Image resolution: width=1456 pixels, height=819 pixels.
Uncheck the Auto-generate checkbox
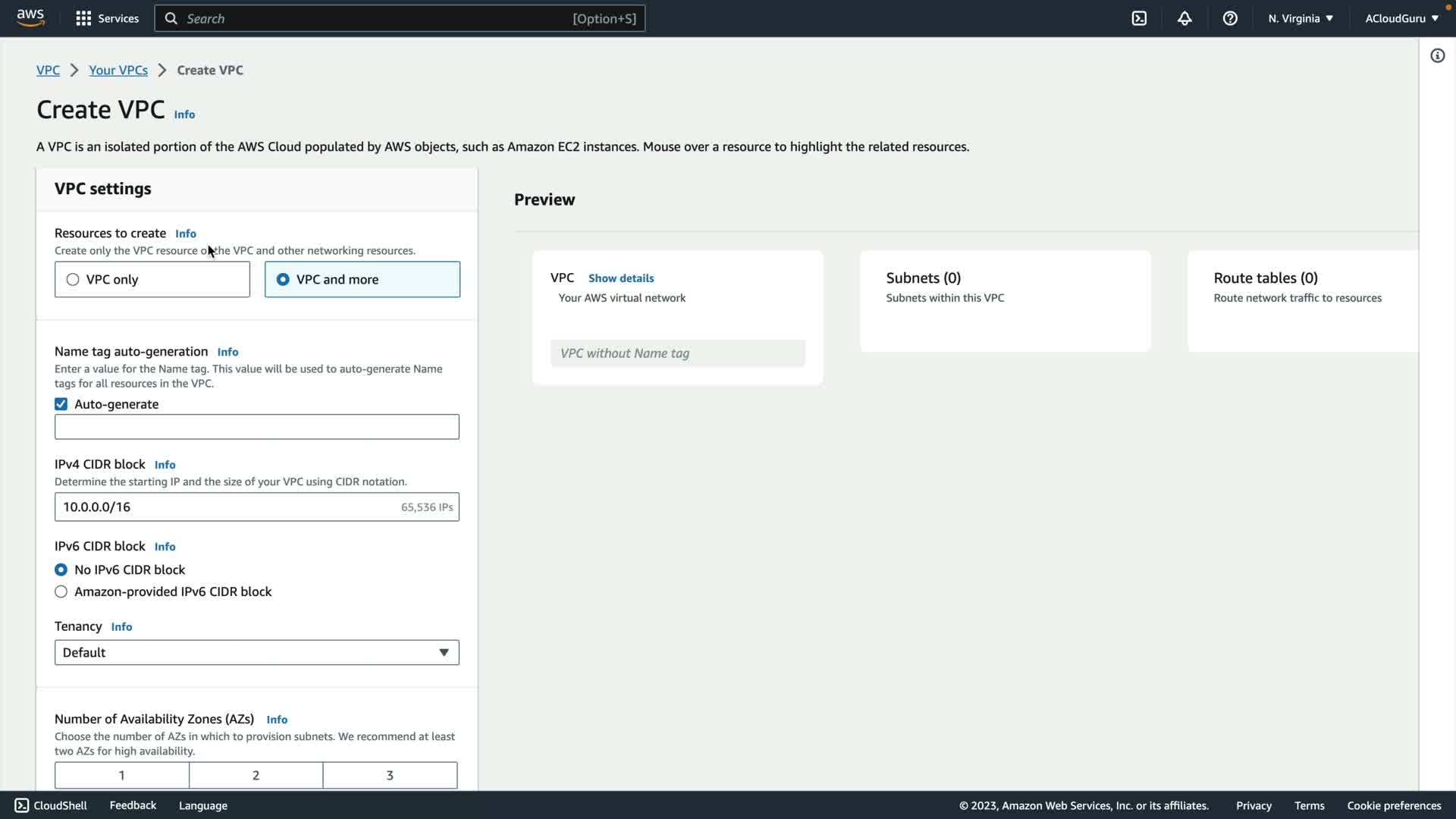pos(61,404)
